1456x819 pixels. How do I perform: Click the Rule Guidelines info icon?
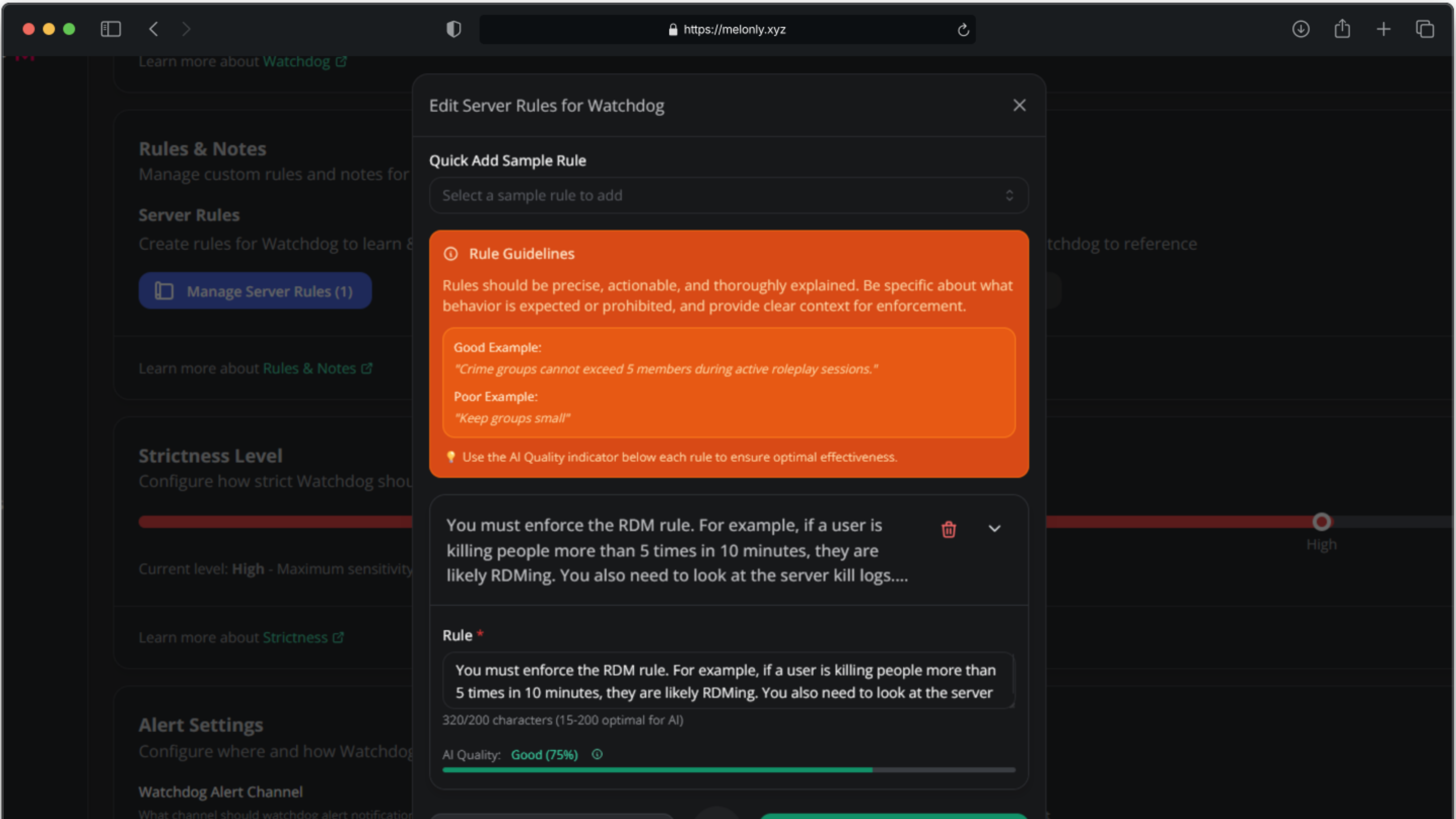tap(450, 254)
